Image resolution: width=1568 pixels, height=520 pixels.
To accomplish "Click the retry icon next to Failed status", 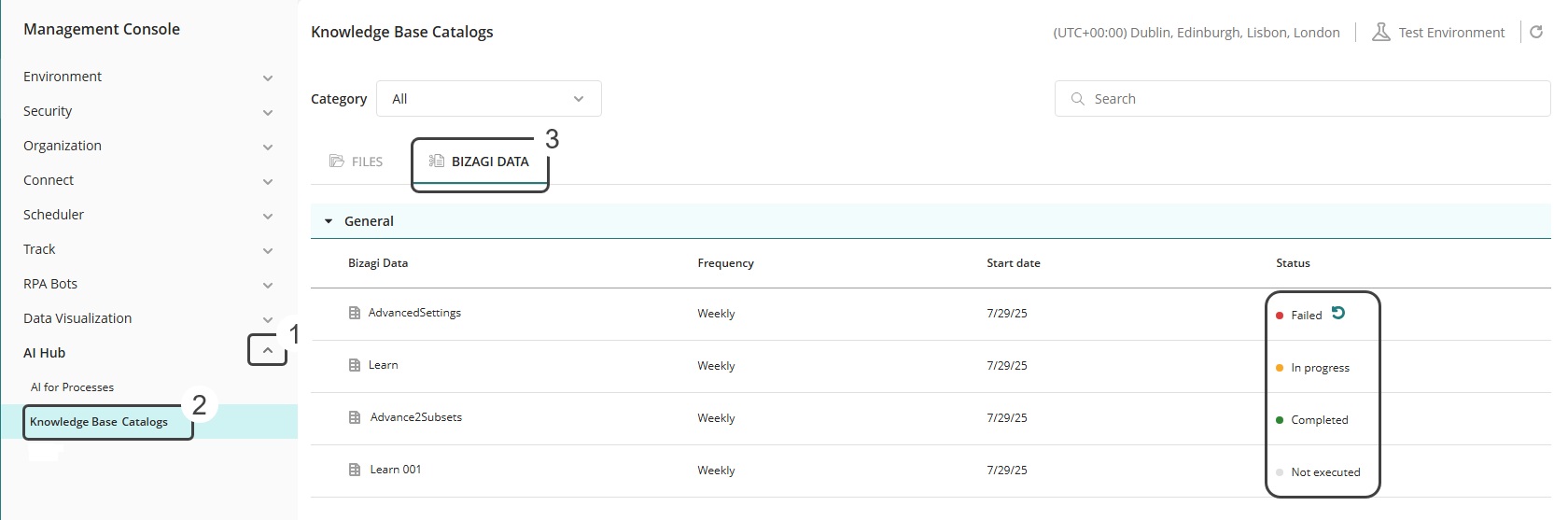I will (x=1338, y=314).
